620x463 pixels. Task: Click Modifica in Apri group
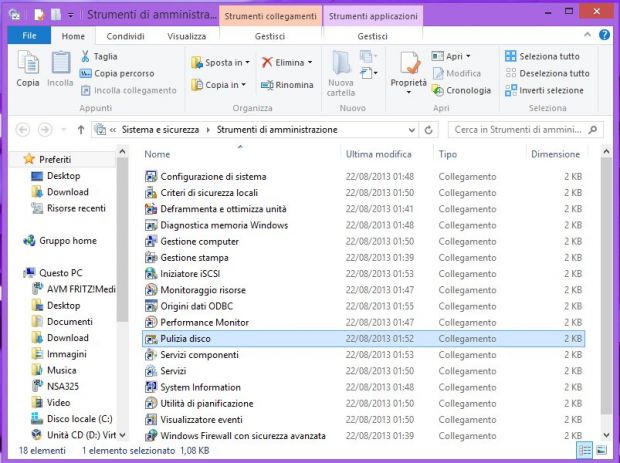pyautogui.click(x=457, y=74)
